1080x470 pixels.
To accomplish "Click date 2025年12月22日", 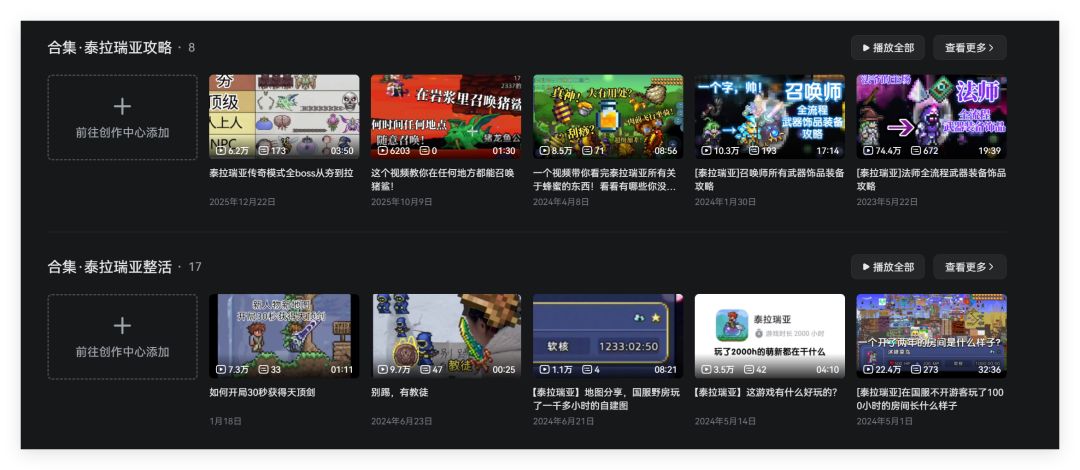I will pos(242,202).
